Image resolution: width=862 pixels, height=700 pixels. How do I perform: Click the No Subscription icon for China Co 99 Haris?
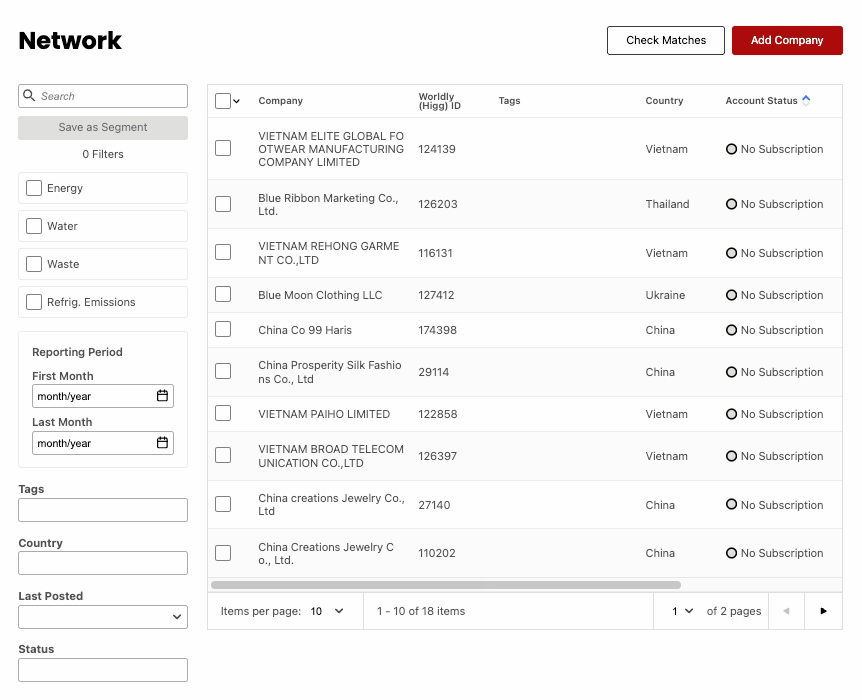[x=731, y=330]
